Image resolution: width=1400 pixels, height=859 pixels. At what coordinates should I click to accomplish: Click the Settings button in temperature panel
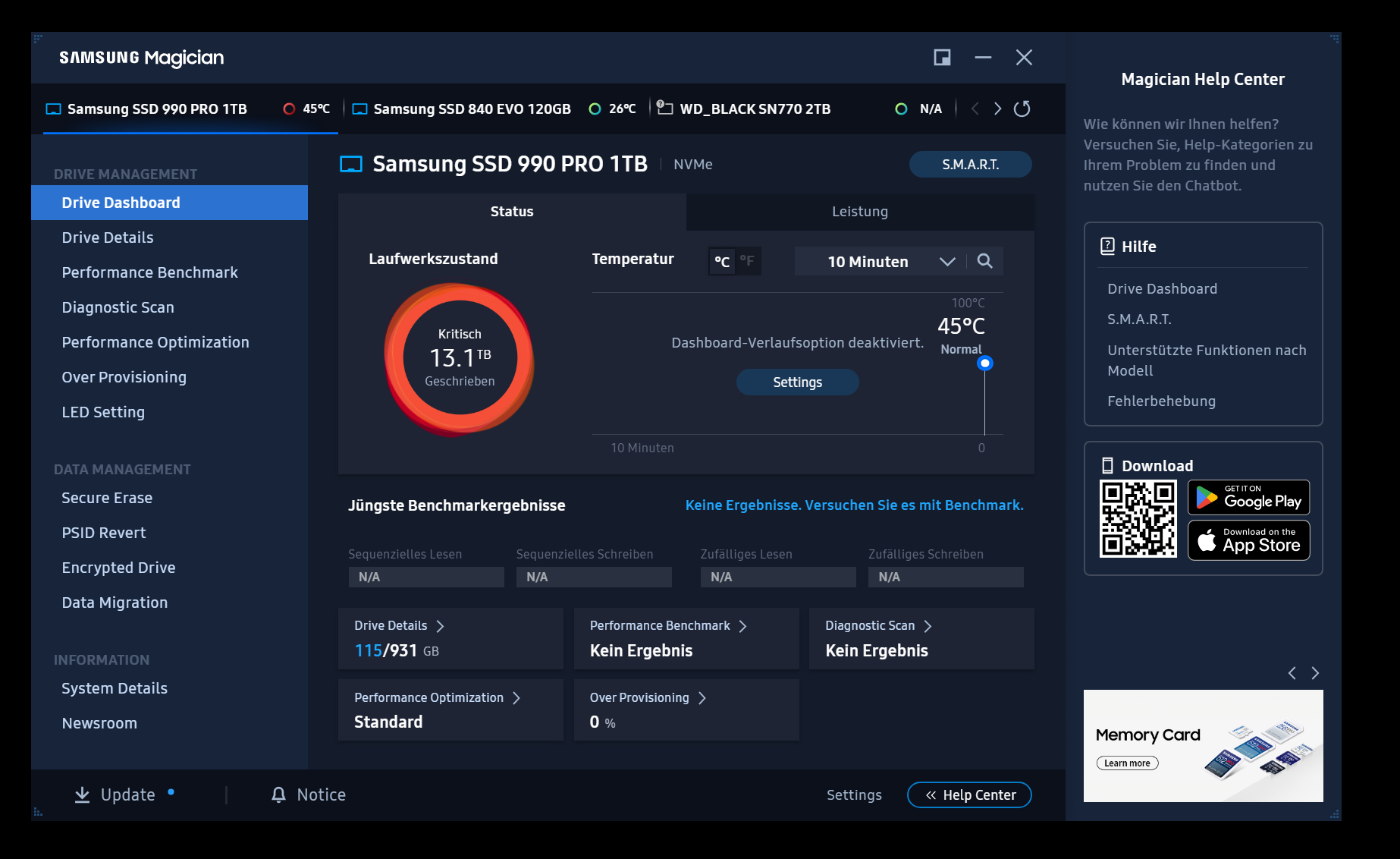(x=797, y=382)
